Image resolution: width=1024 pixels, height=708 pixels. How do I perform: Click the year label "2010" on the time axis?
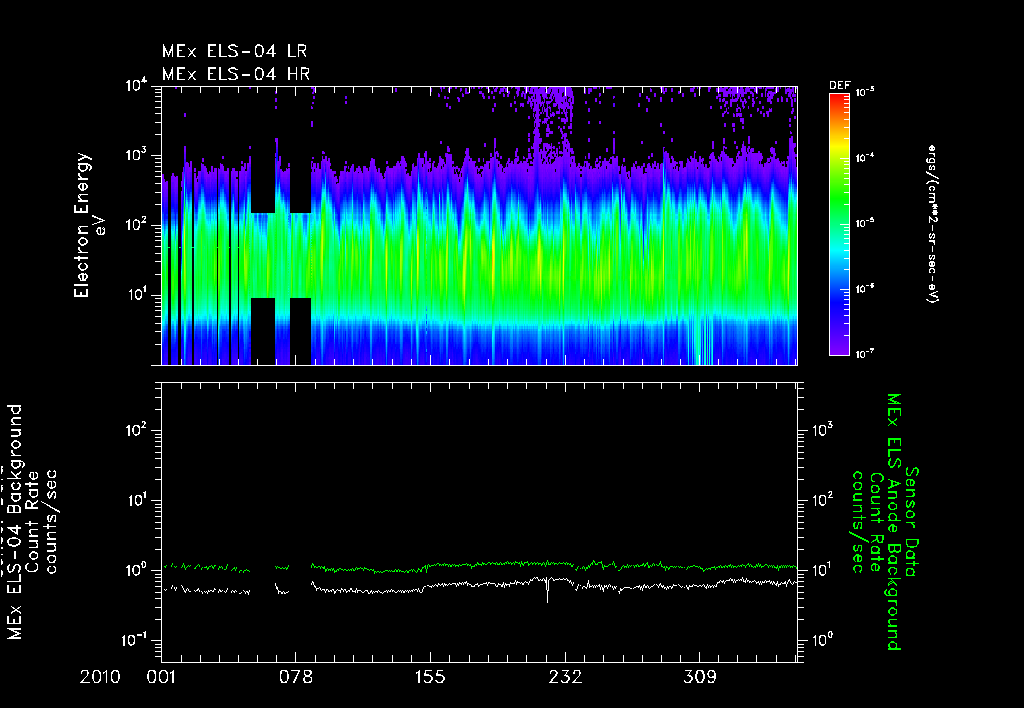point(100,677)
